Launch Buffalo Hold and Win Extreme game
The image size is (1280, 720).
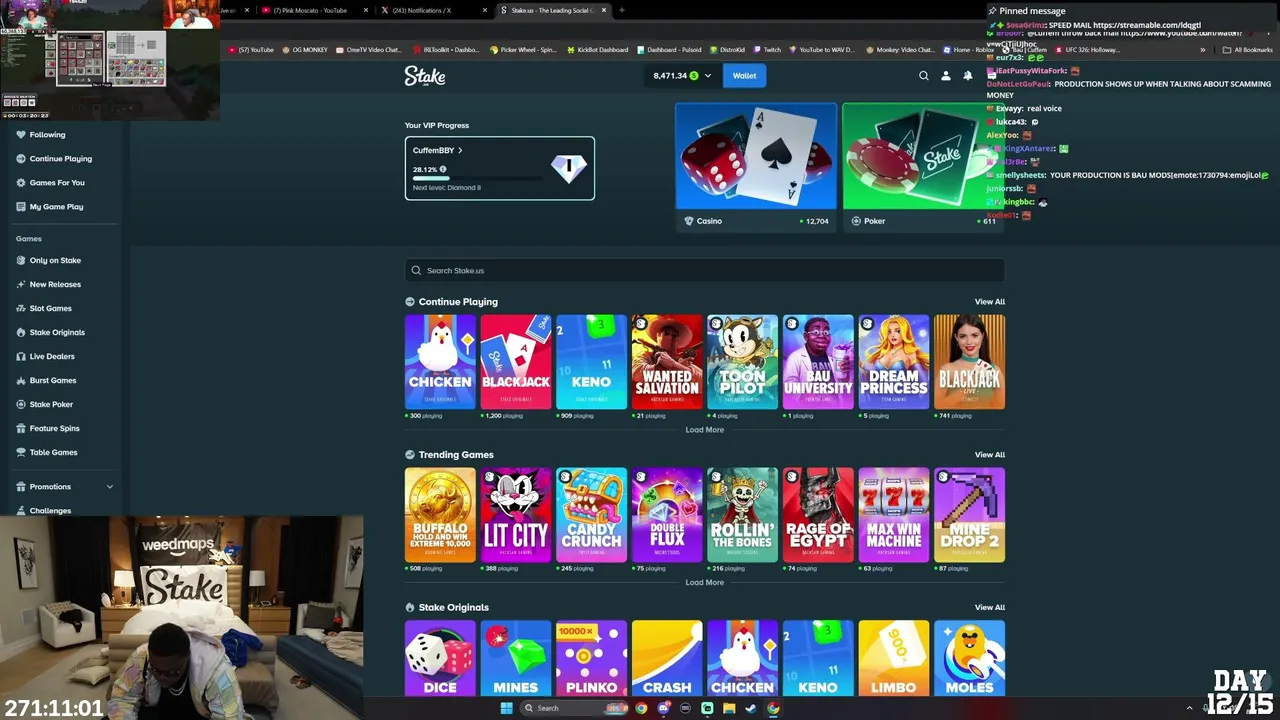tap(440, 515)
